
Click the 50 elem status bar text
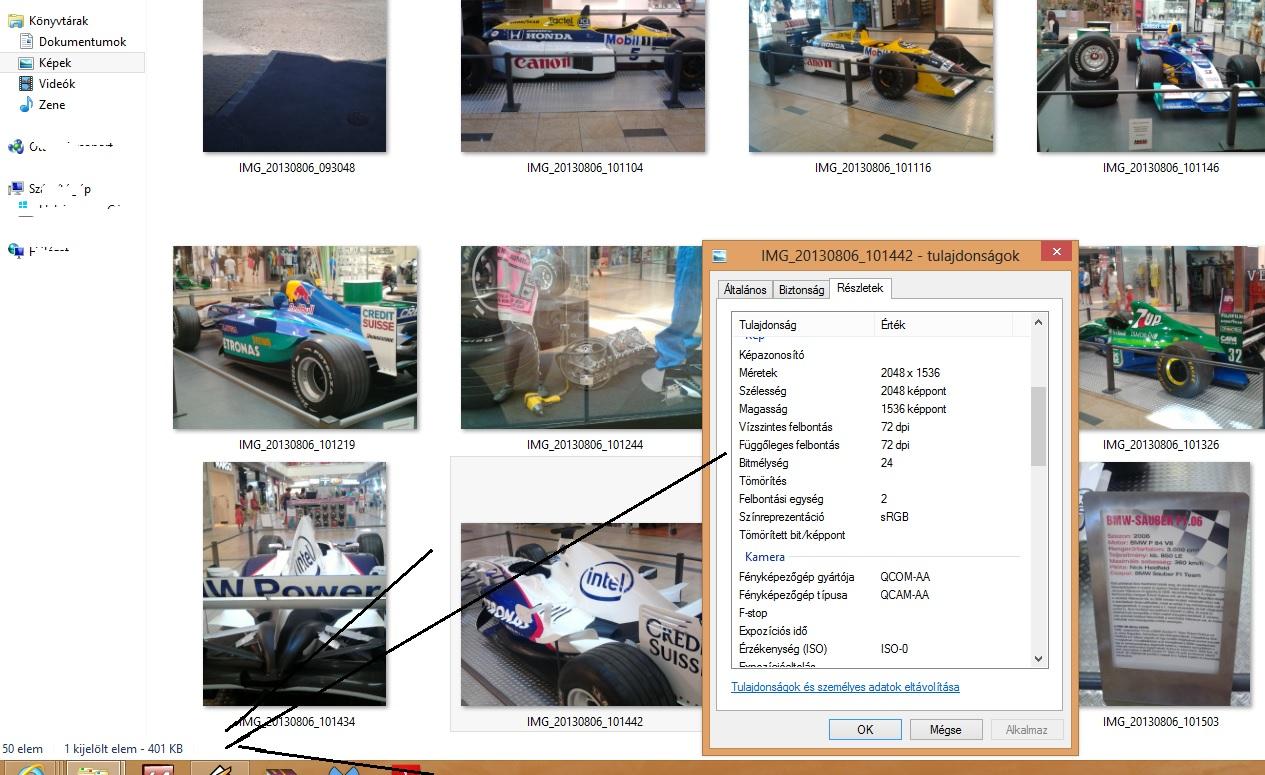[23, 749]
